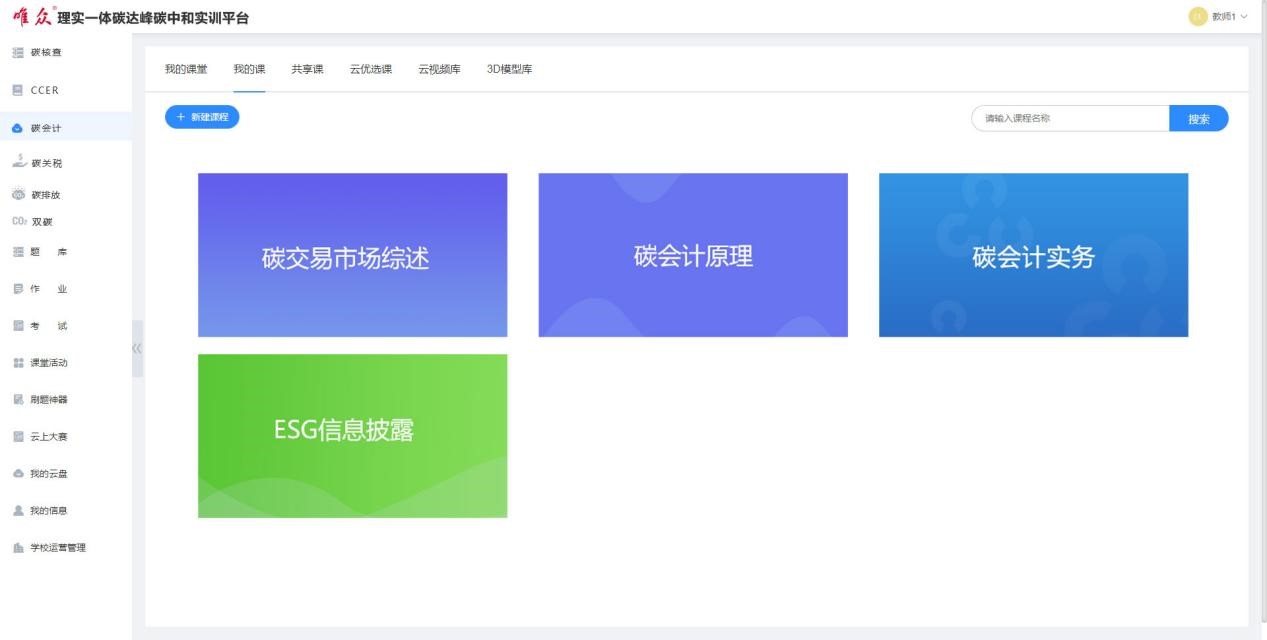The width and height of the screenshot is (1267, 640).
Task: Click the 课堂活动 grid icon
Action: 18,363
